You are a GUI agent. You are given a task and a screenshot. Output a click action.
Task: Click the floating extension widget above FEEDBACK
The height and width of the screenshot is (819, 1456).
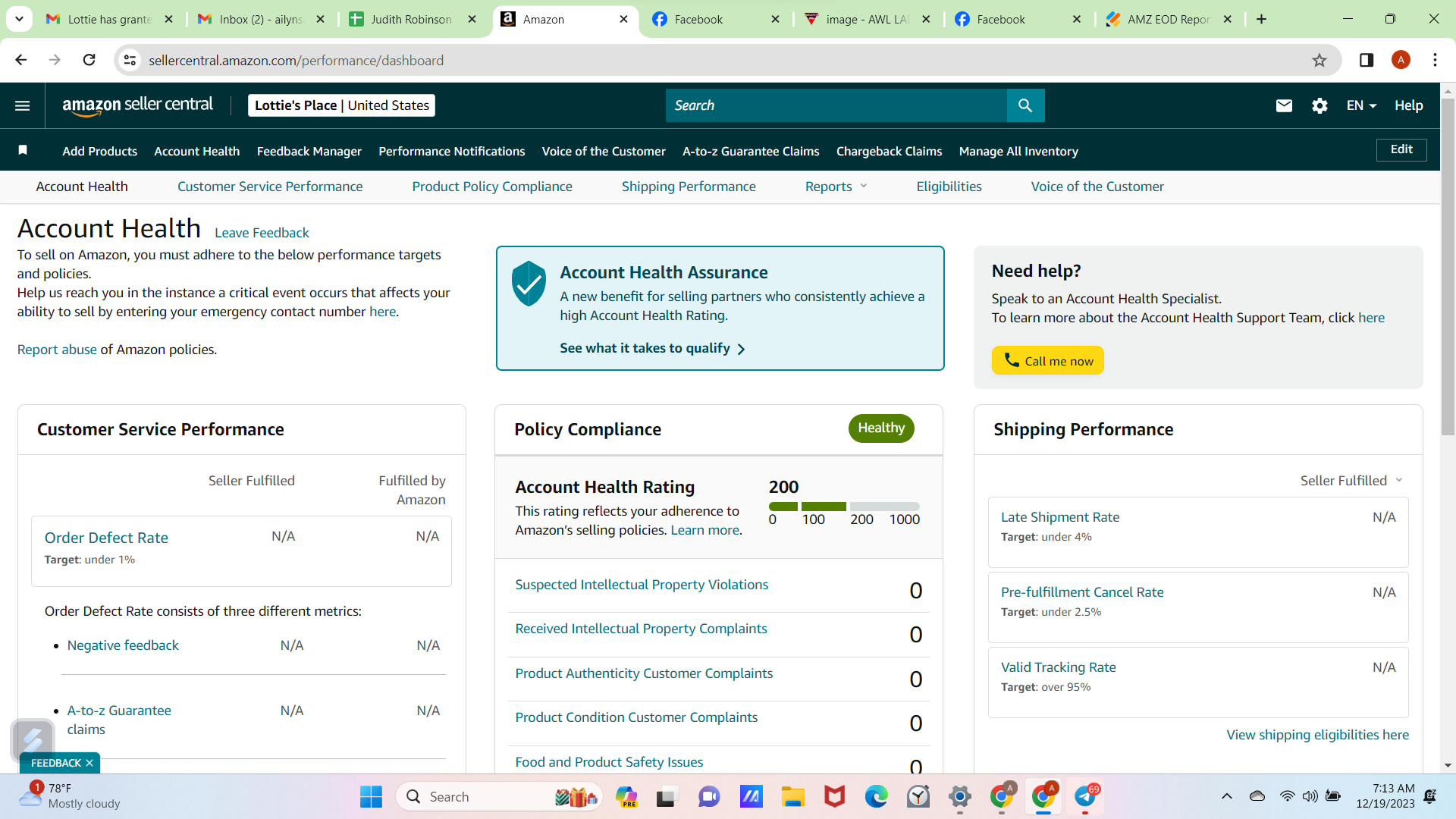(33, 739)
